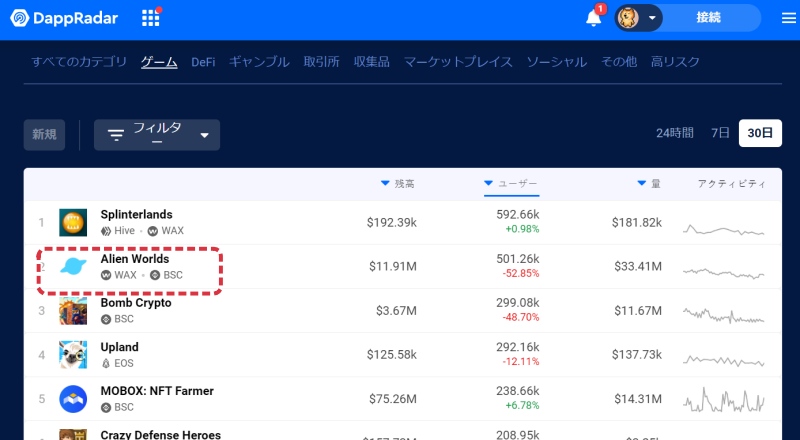Expand the account dropdown arrow
800x440 pixels.
pyautogui.click(x=652, y=18)
